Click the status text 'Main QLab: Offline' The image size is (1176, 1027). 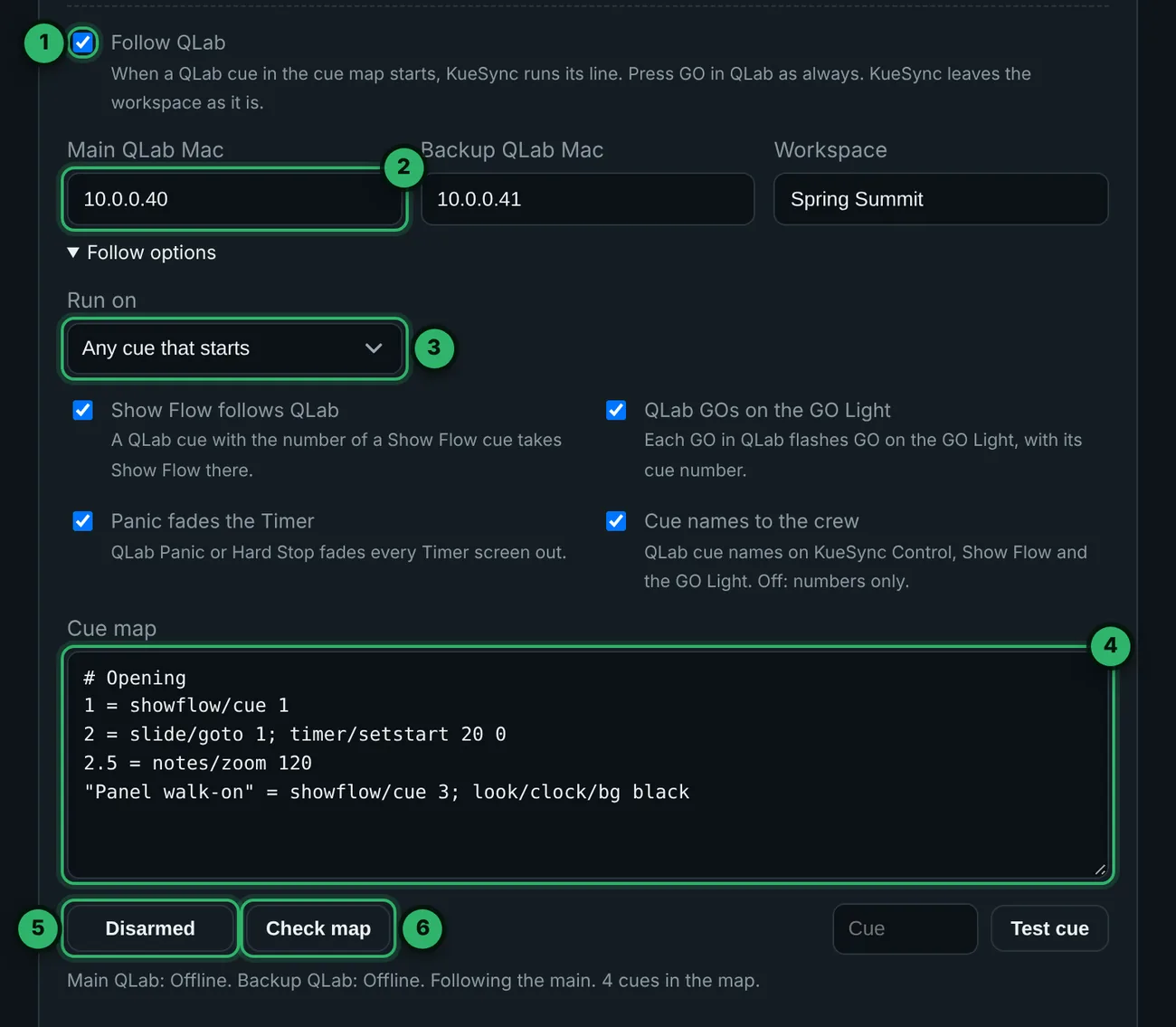tap(148, 980)
